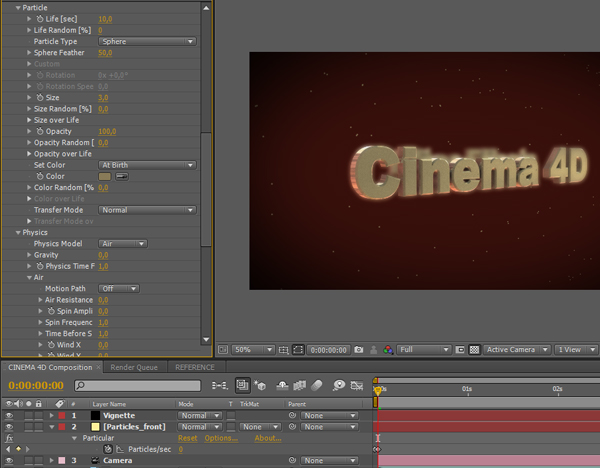This screenshot has width=600, height=468.
Task: Click current time 0:00:00:00 in viewer
Action: 328,350
